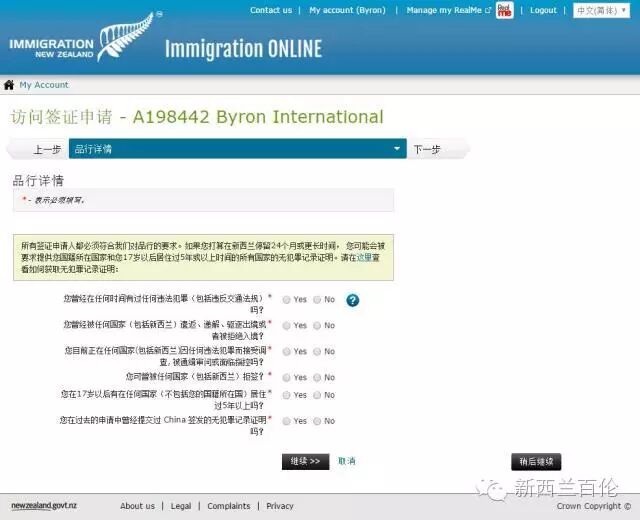Click the Crown Copyright © text

click(594, 506)
